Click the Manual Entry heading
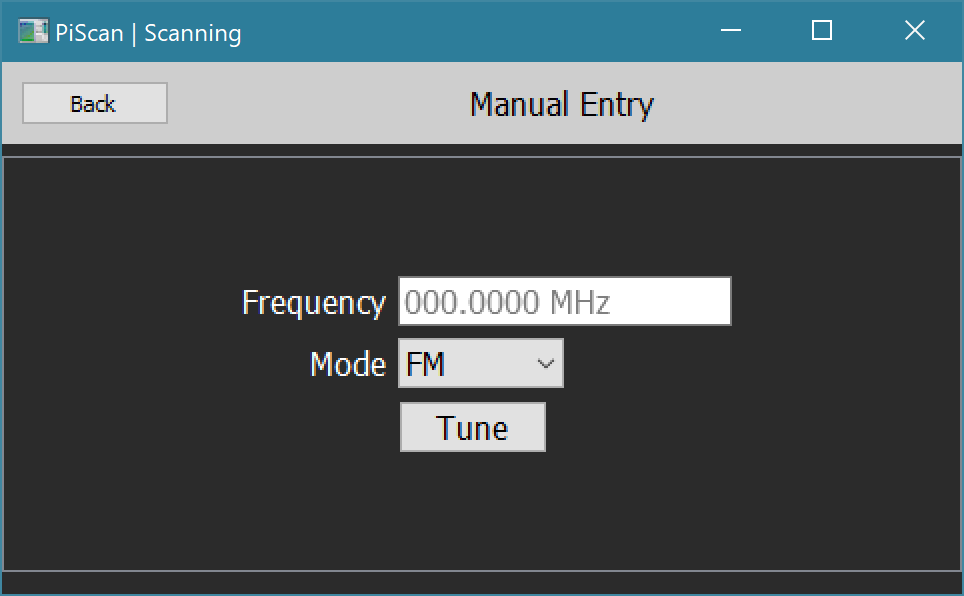This screenshot has width=964, height=596. point(561,104)
